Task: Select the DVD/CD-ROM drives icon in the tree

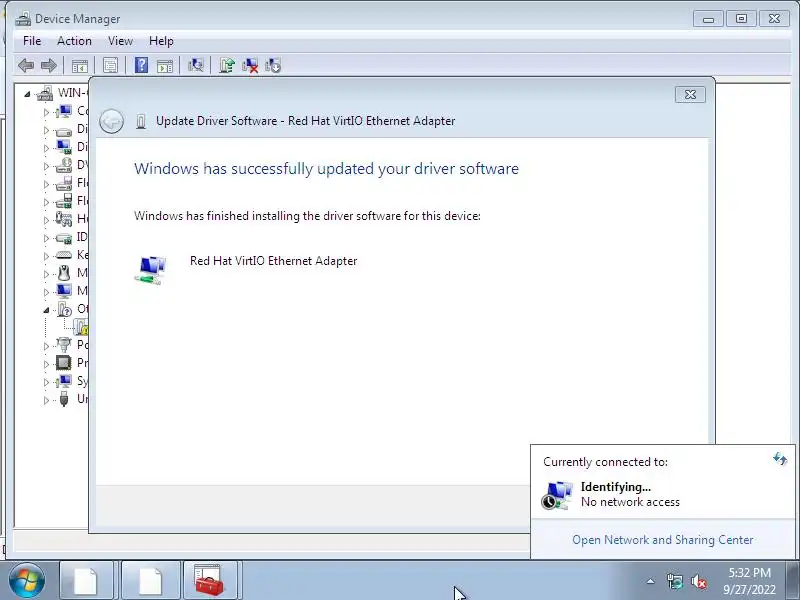Action: tap(64, 165)
